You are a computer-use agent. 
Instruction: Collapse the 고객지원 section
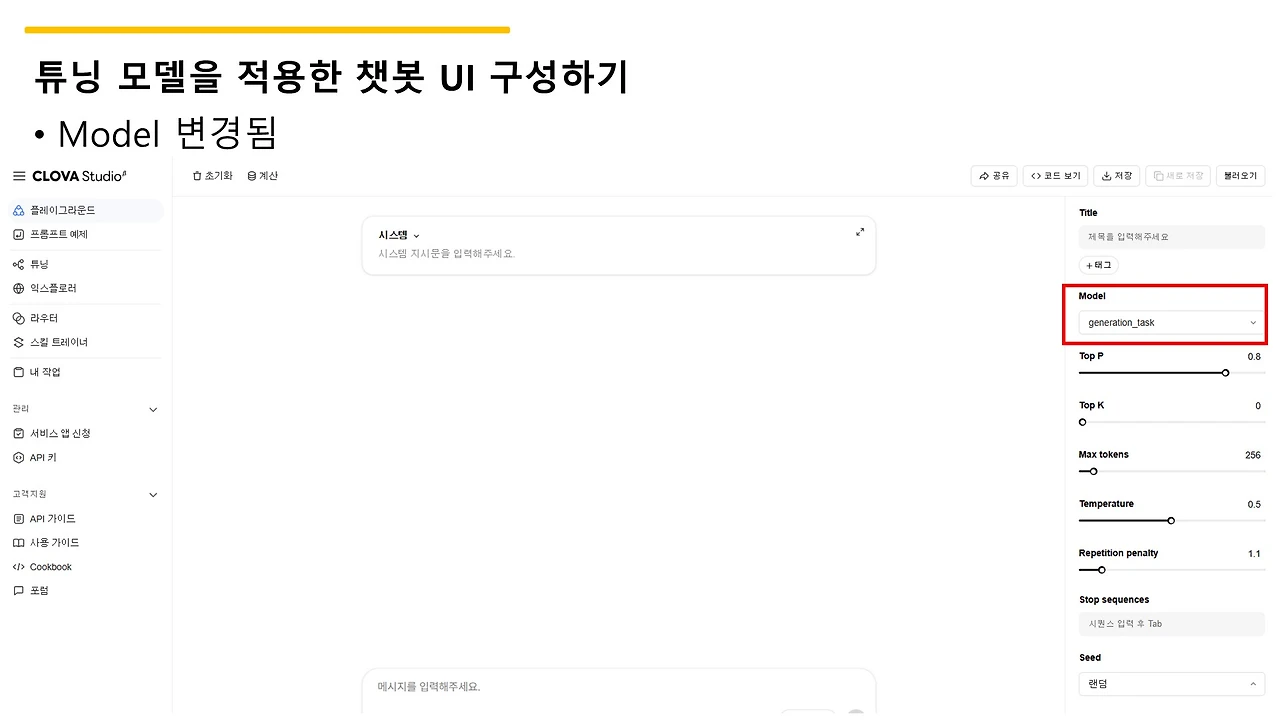point(152,494)
